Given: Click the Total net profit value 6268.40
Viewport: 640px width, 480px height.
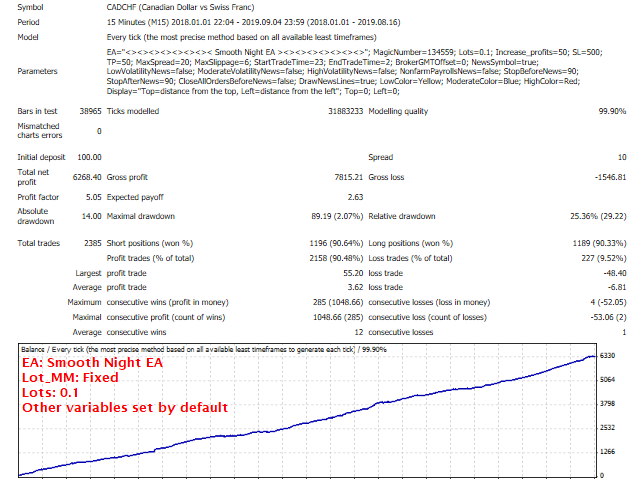Looking at the screenshot, I should (x=87, y=177).
